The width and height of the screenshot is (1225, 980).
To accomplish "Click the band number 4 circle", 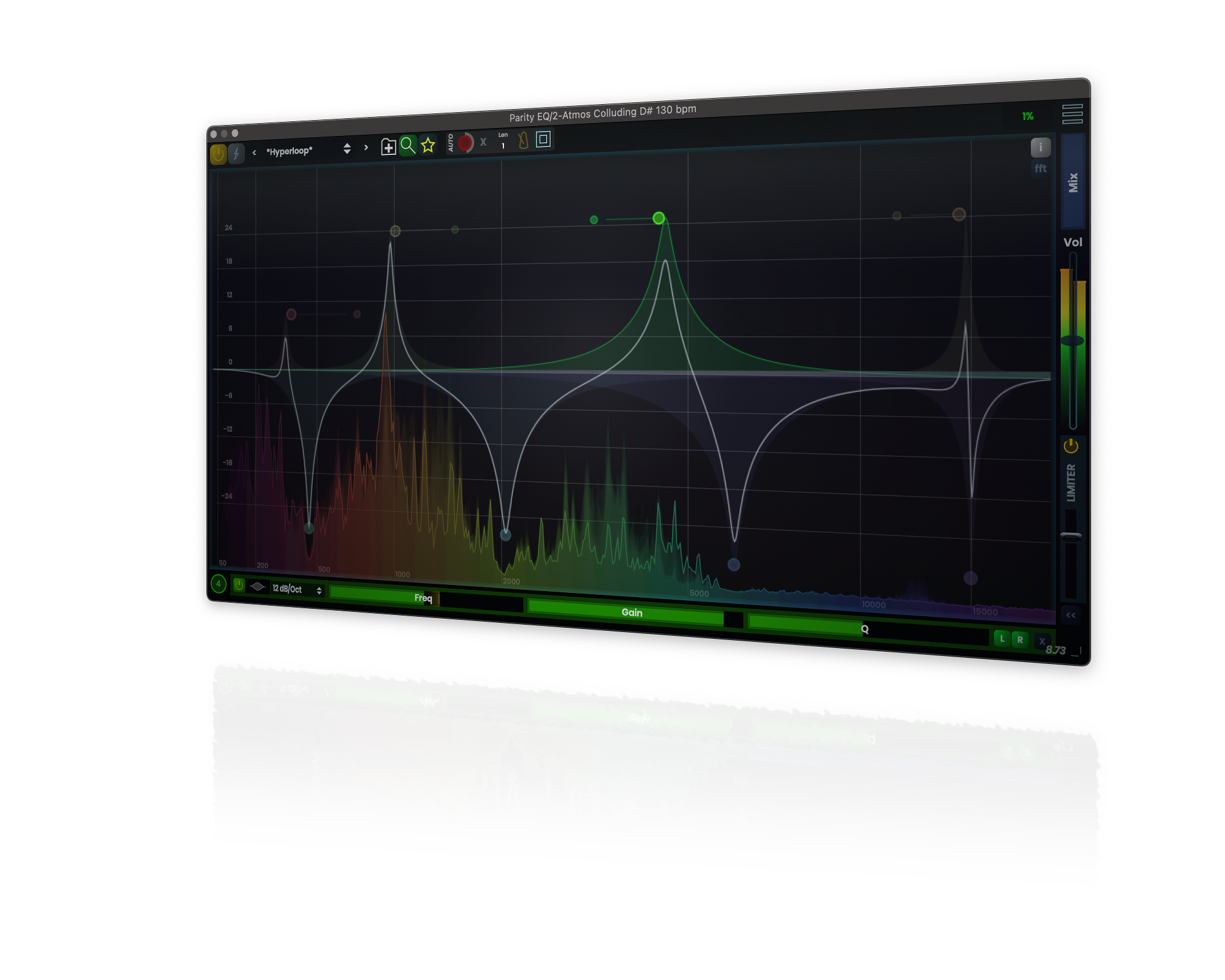I will pos(218,584).
